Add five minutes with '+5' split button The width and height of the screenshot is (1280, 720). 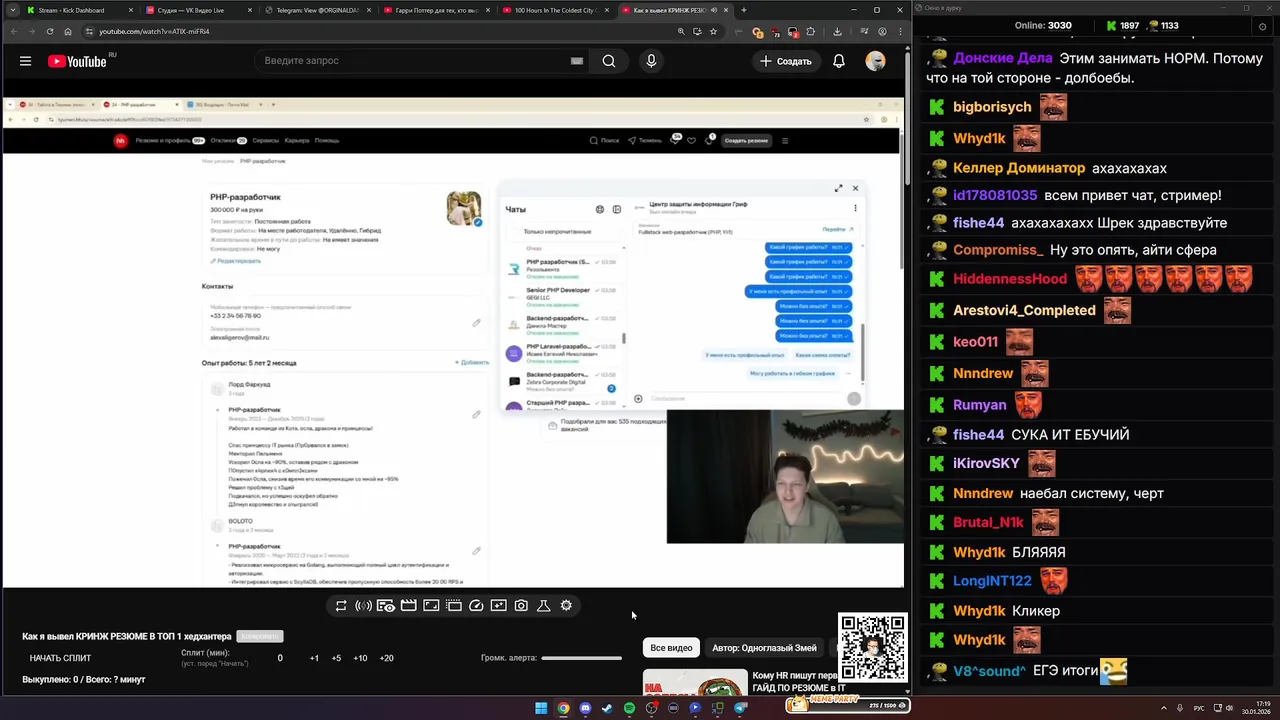336,658
